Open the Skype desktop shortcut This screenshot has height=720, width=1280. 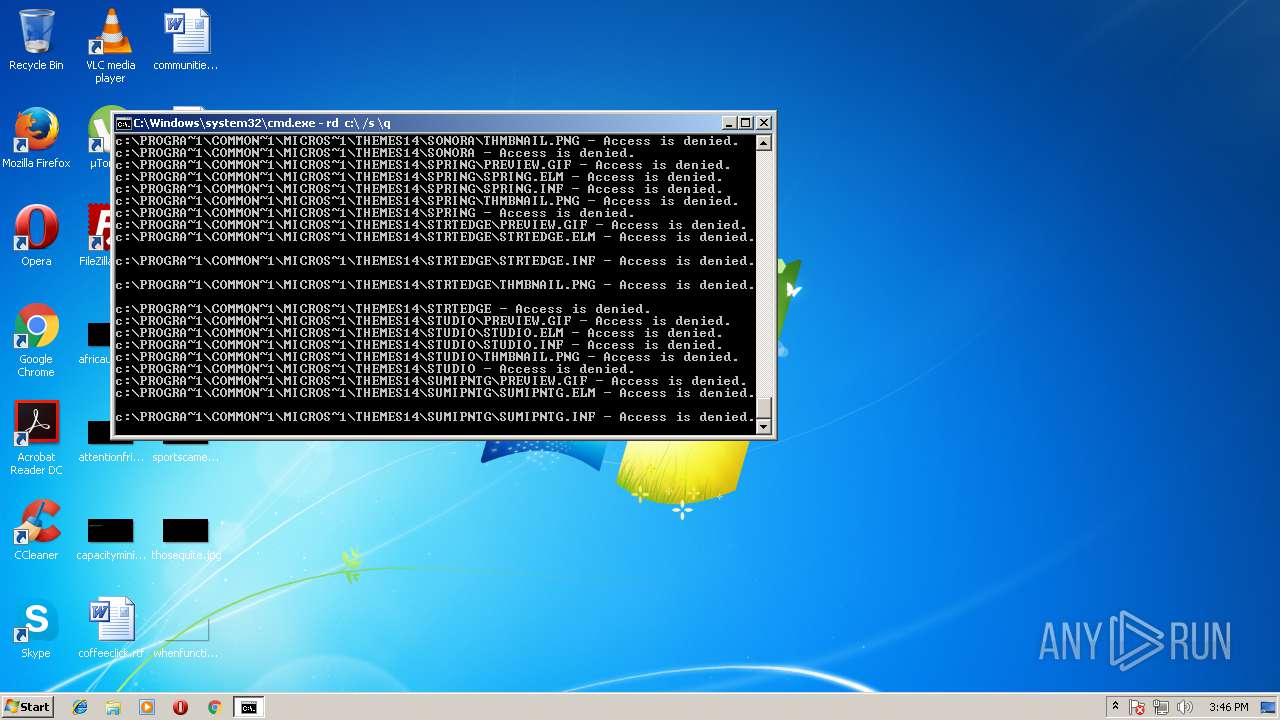tap(36, 629)
